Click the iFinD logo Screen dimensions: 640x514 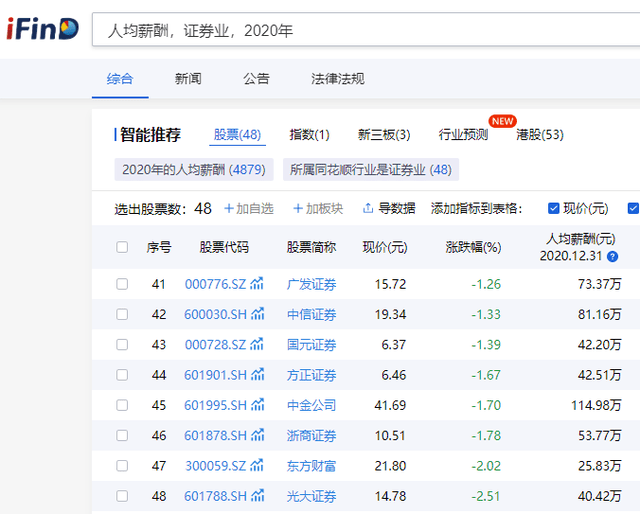42,29
